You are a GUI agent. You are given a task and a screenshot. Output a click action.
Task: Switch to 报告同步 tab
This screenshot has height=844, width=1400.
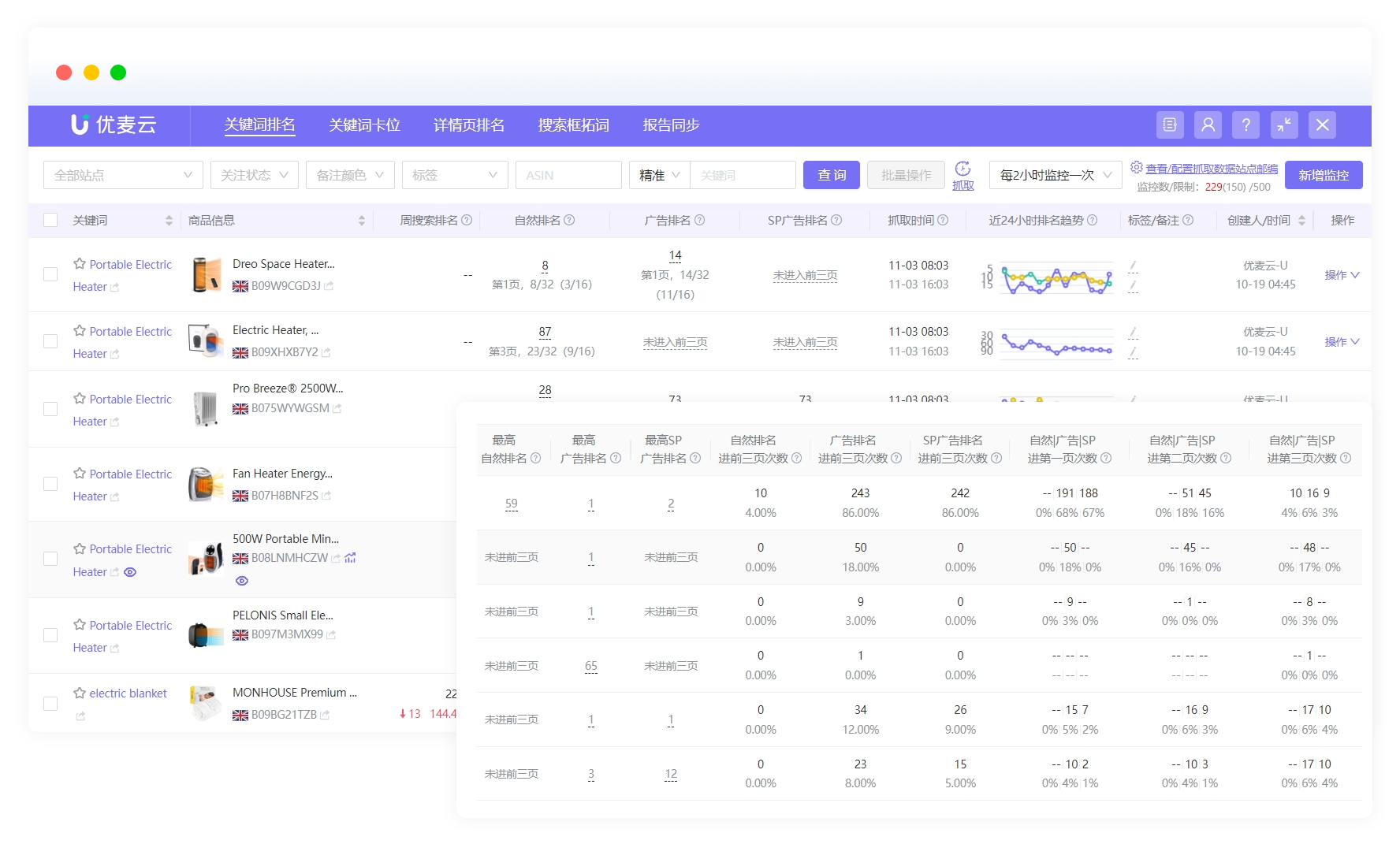671,125
